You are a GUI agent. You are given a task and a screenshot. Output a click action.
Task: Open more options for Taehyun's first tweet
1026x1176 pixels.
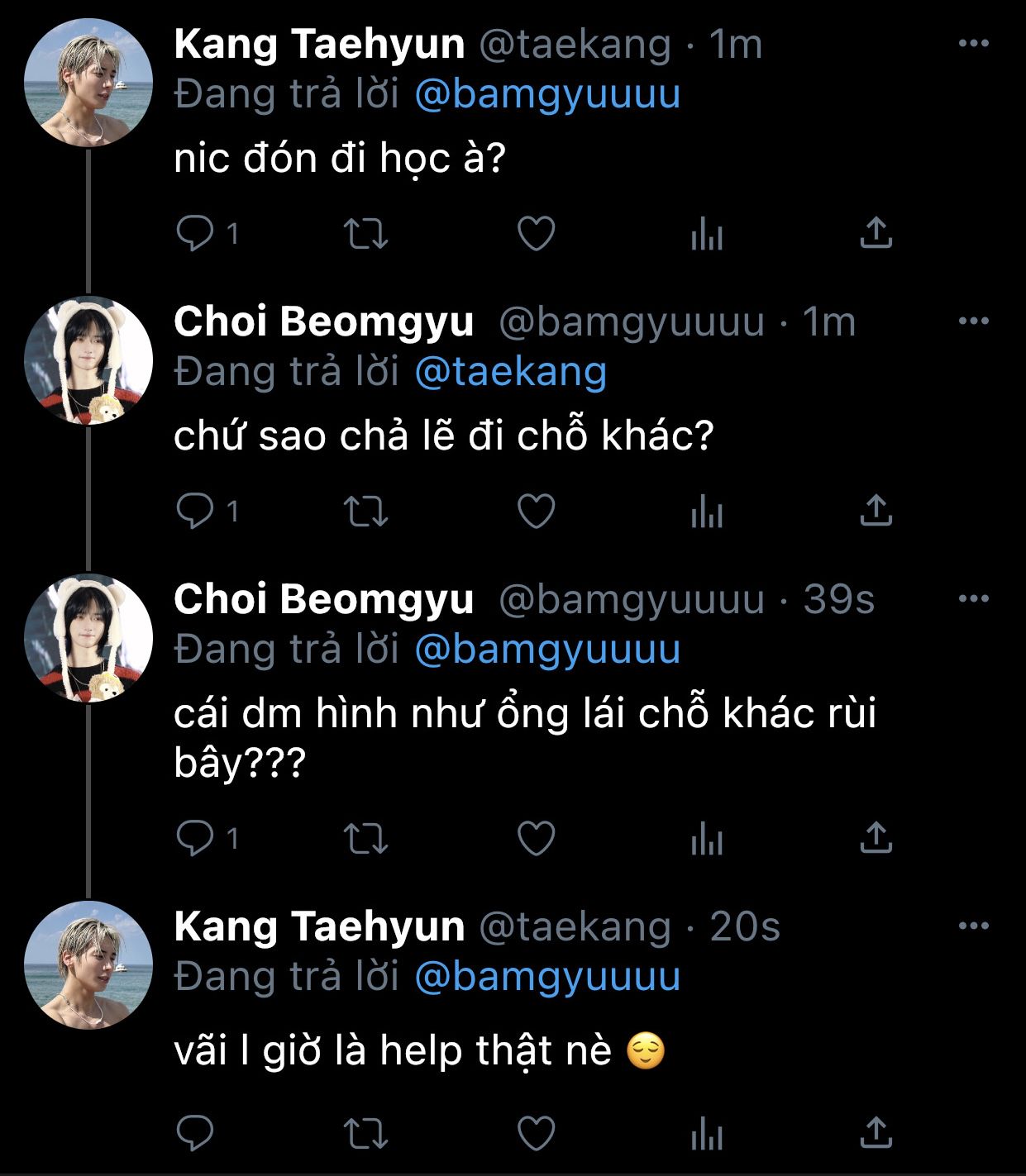[973, 44]
